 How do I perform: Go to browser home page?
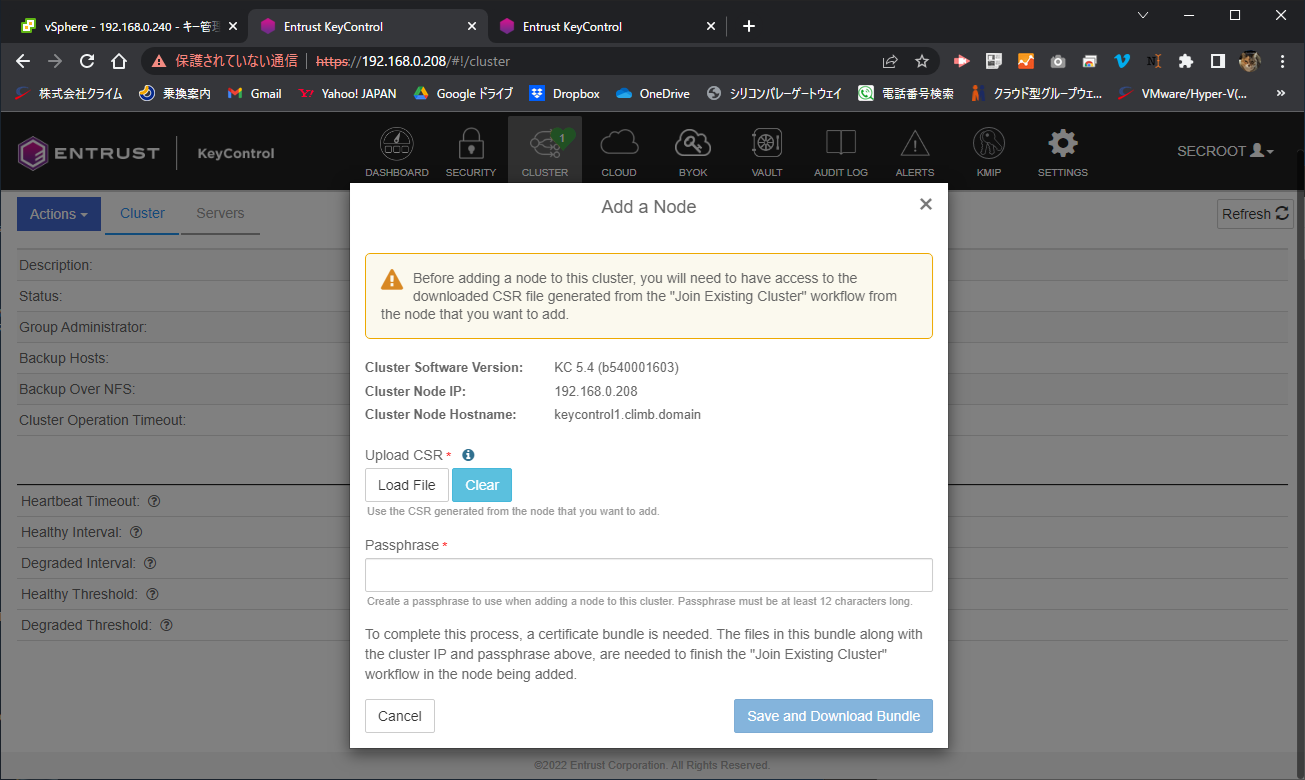[x=119, y=61]
